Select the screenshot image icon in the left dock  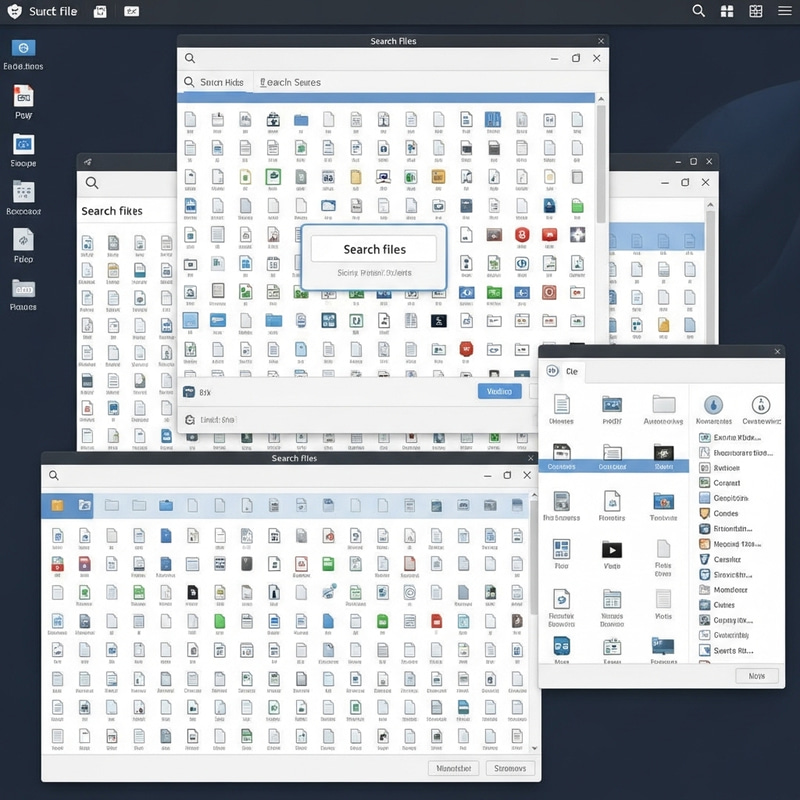tap(23, 147)
